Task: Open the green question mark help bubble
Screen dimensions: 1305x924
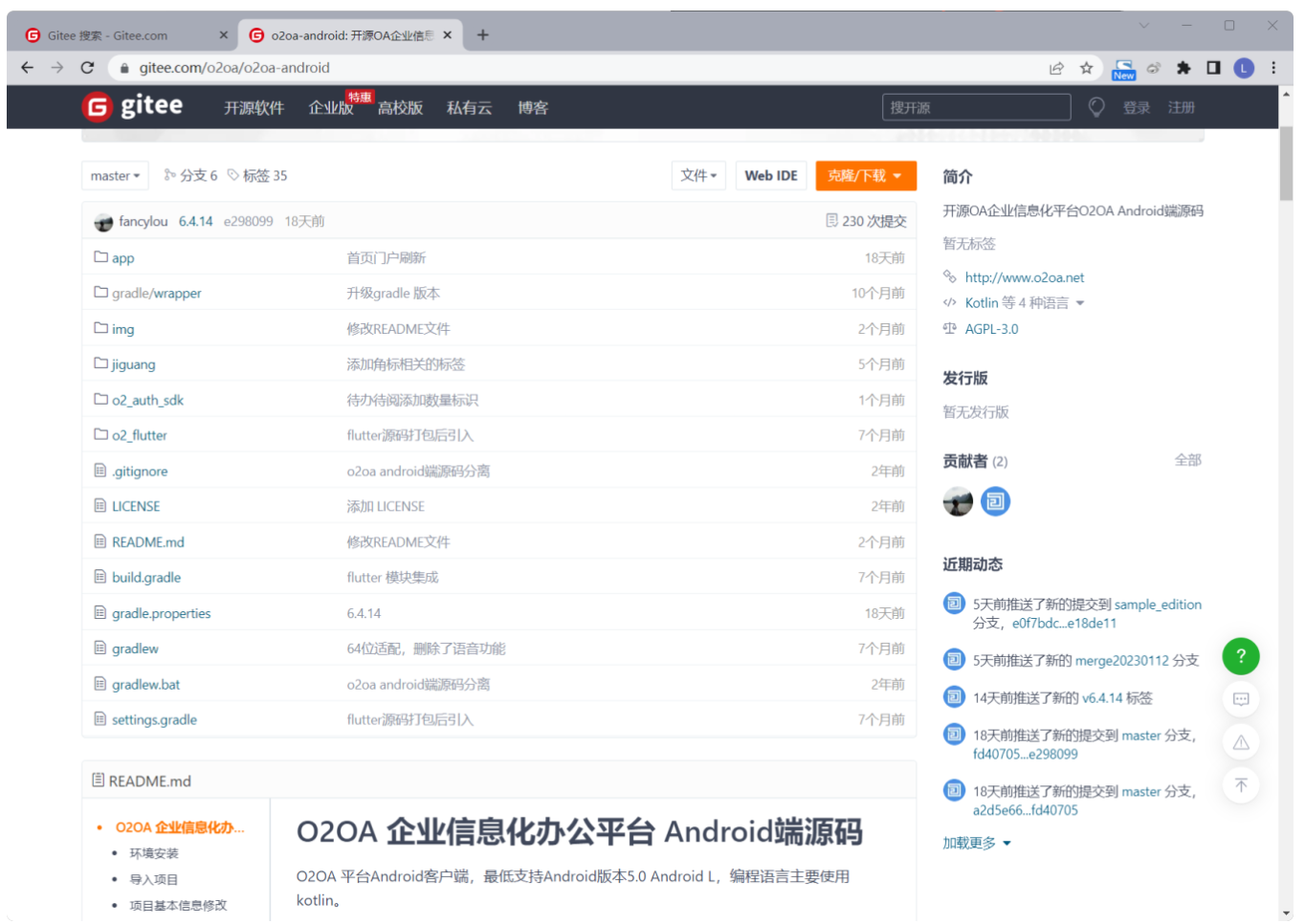Action: click(x=1241, y=657)
